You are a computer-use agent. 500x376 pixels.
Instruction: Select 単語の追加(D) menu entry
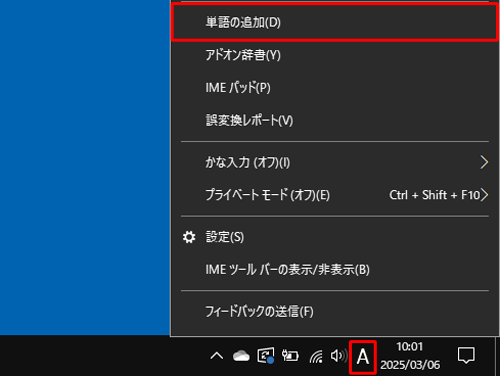[335, 23]
